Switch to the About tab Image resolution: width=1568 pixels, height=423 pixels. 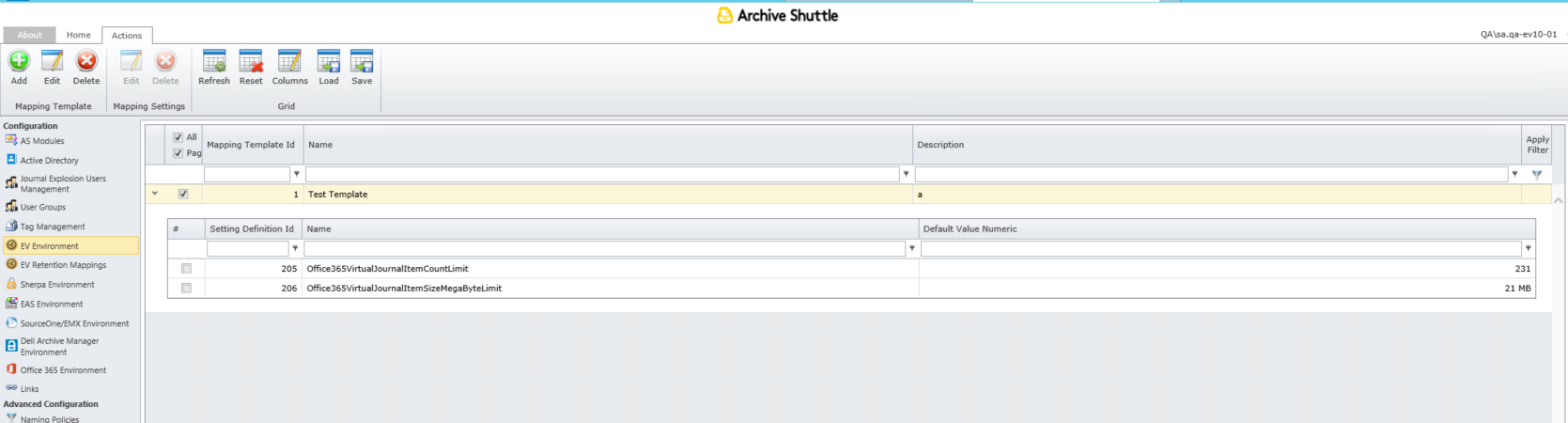[29, 35]
